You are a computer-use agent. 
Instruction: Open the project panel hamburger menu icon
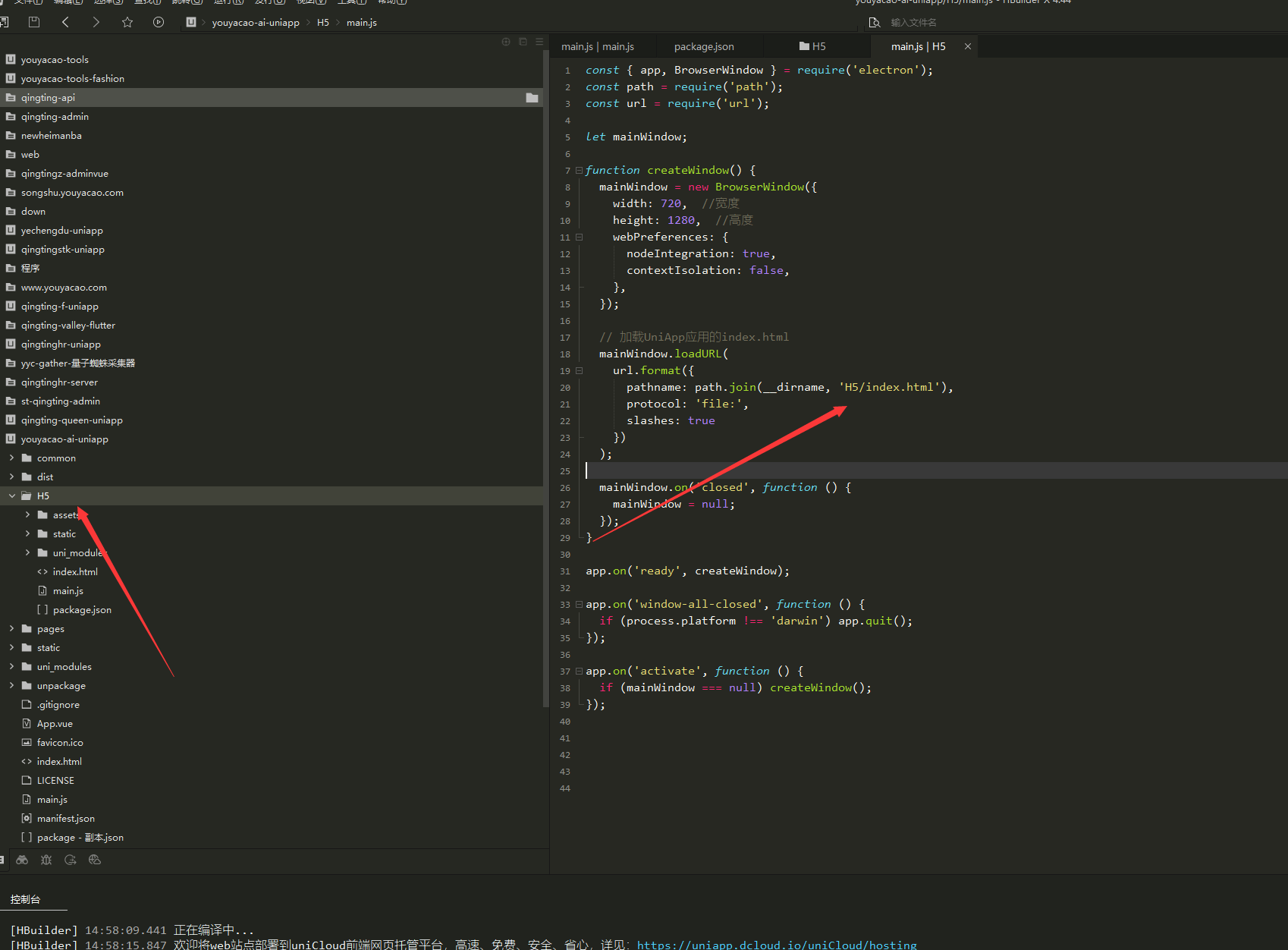(539, 42)
